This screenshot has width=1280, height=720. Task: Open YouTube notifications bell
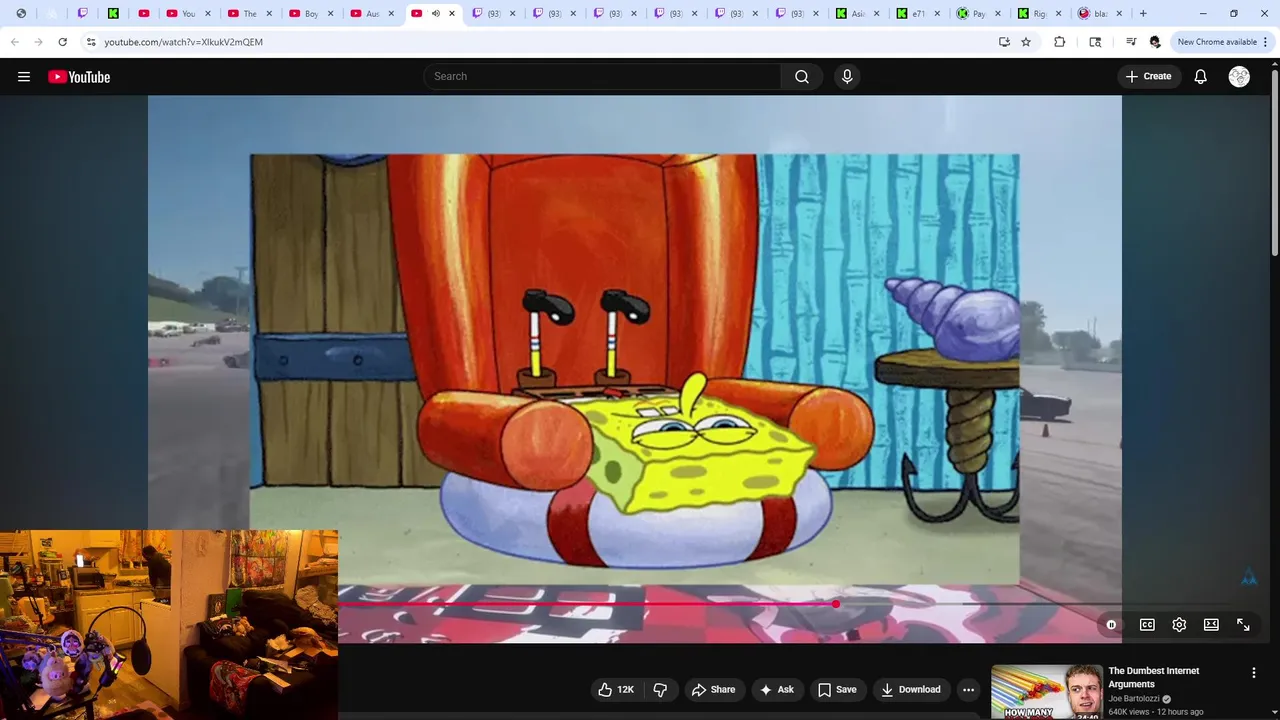pyautogui.click(x=1200, y=77)
